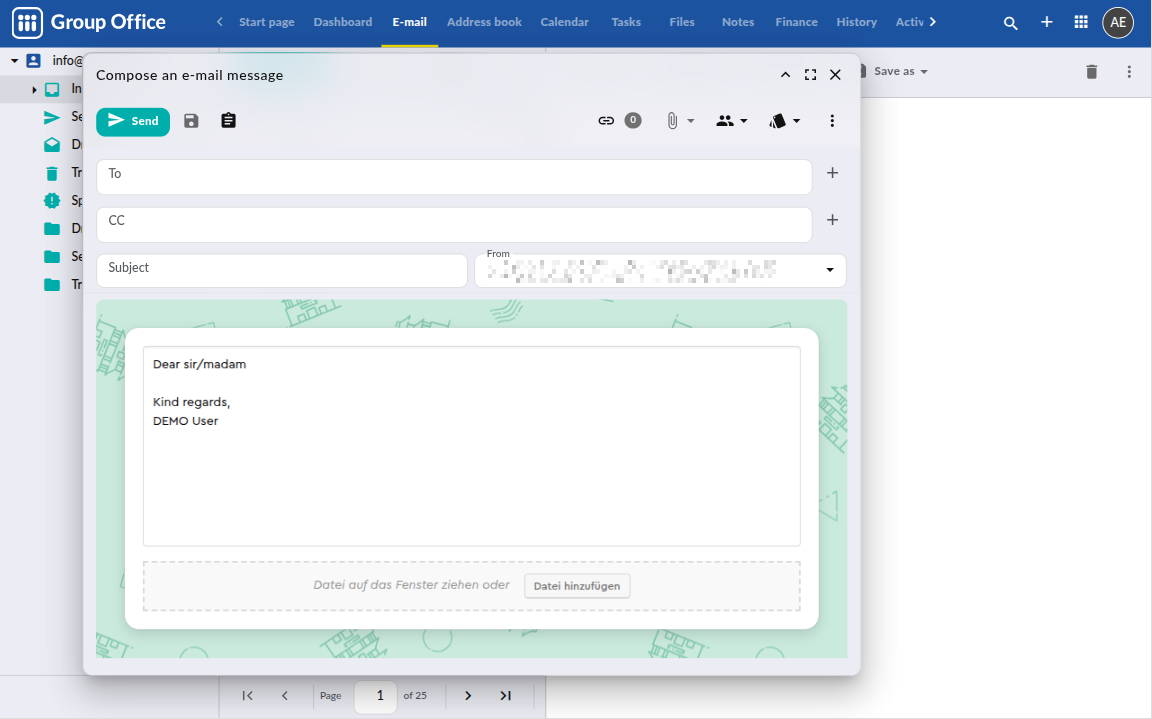1152x719 pixels.
Task: Maximize compose window to fullscreen
Action: [x=810, y=75]
